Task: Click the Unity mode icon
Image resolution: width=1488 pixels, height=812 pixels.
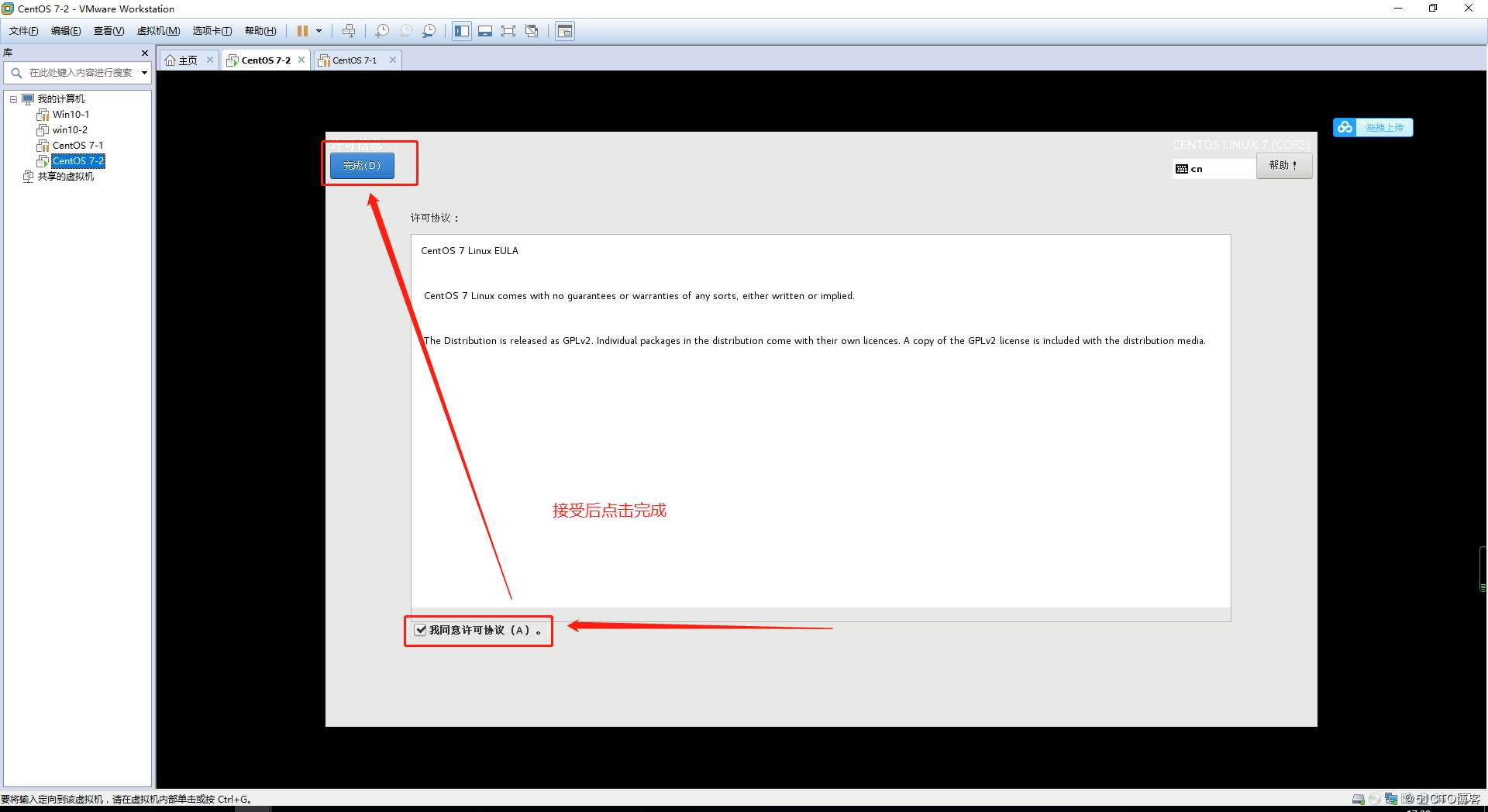Action: 532,31
